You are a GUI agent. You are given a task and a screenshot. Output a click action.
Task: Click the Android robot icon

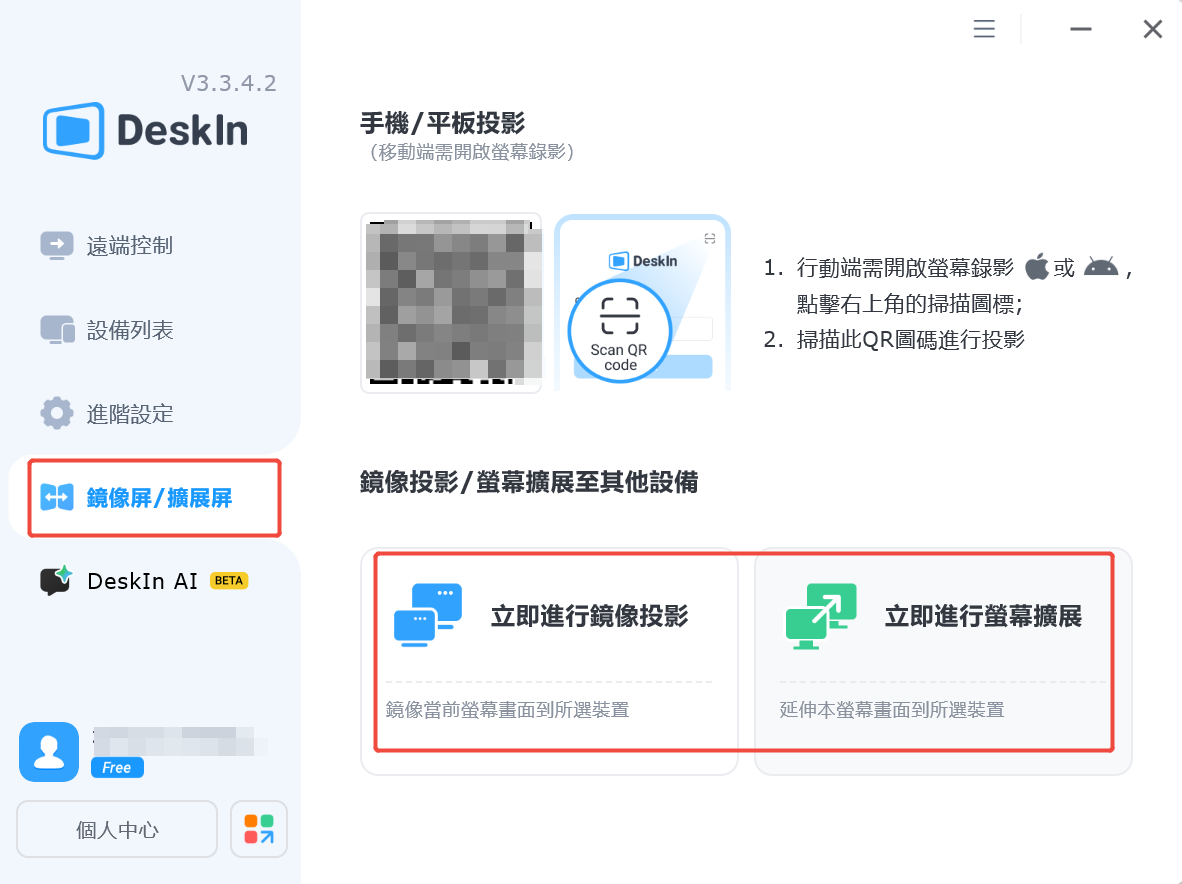[x=1100, y=267]
